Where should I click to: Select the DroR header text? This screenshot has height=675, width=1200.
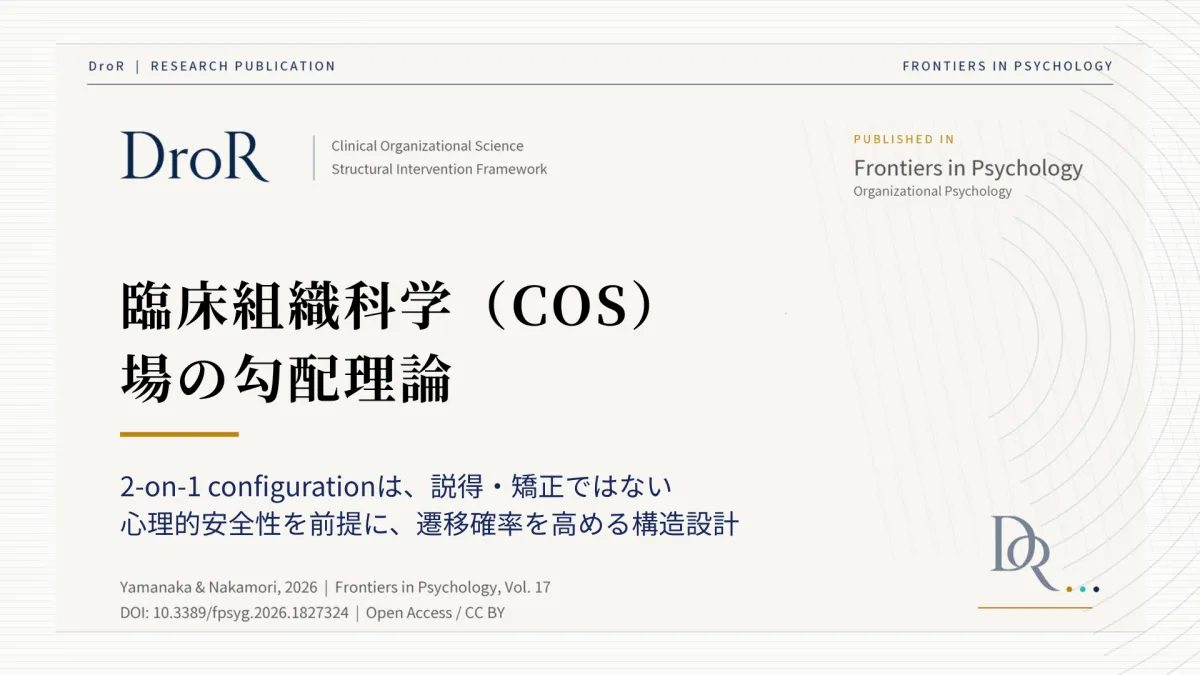[106, 66]
